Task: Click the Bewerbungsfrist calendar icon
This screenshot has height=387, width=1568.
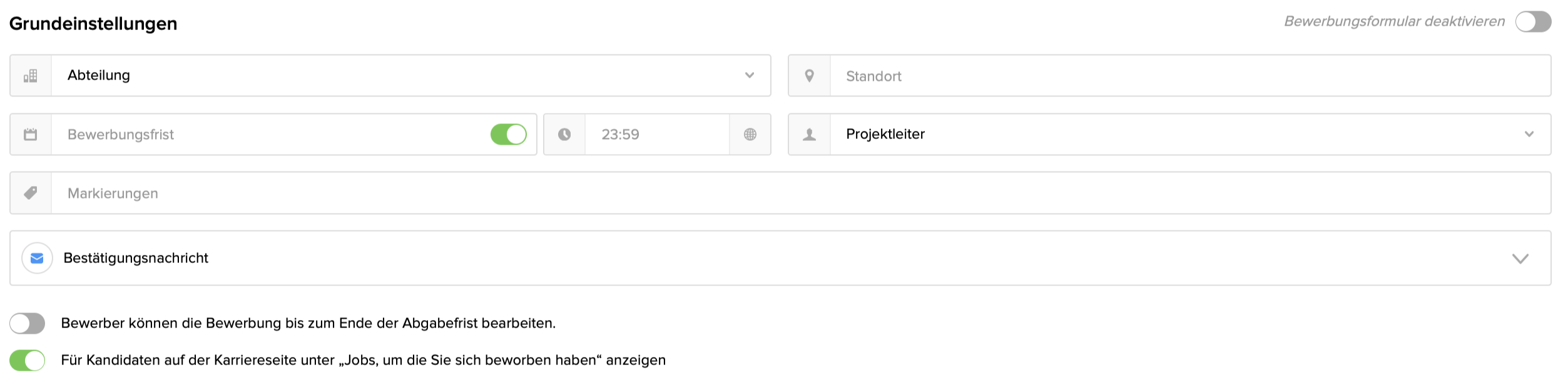Action: (x=30, y=135)
